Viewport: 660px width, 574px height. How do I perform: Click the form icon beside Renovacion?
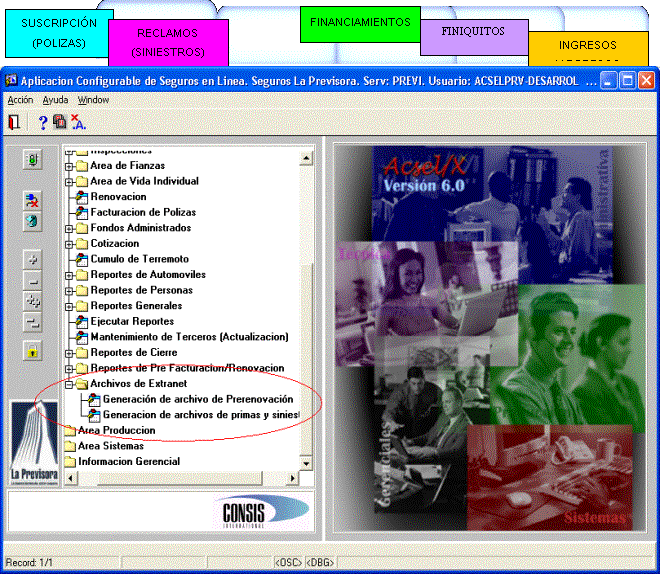pyautogui.click(x=82, y=197)
